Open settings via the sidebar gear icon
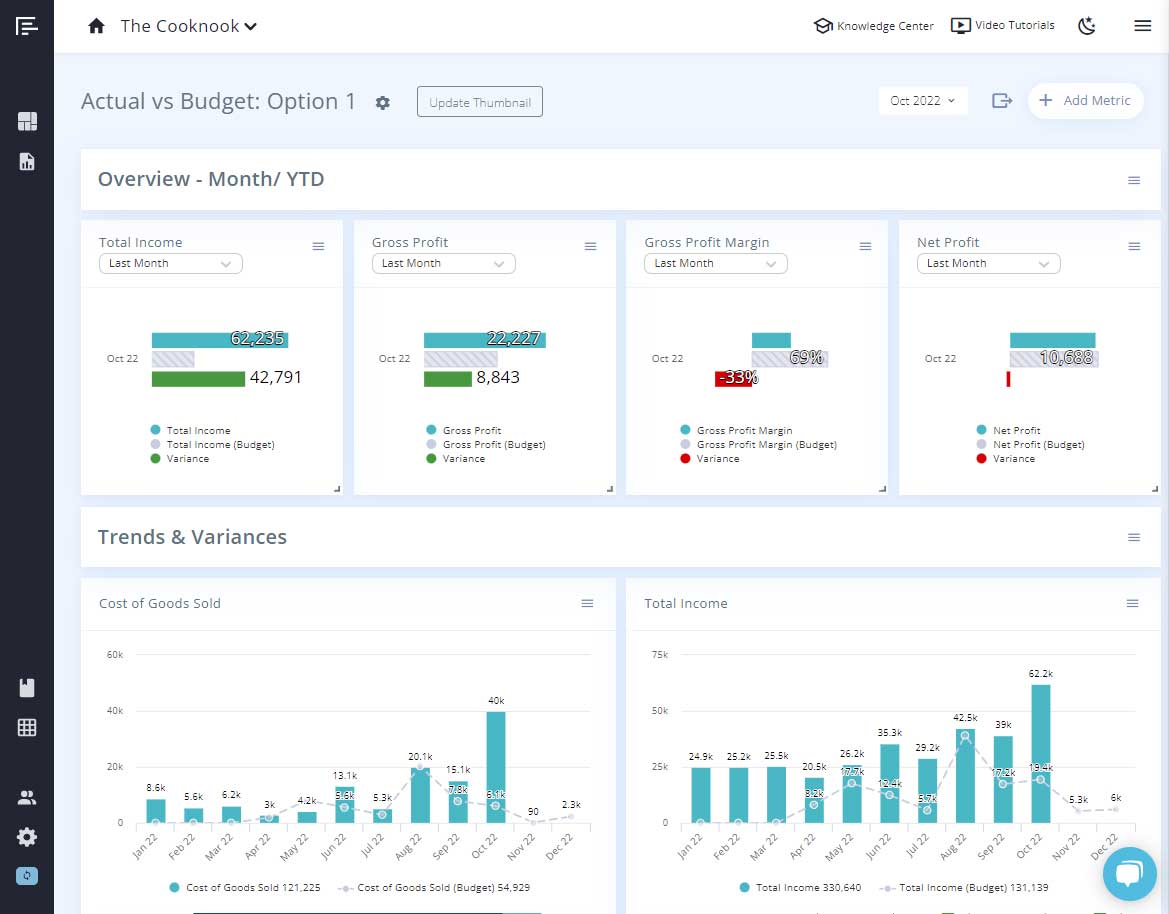 click(26, 837)
